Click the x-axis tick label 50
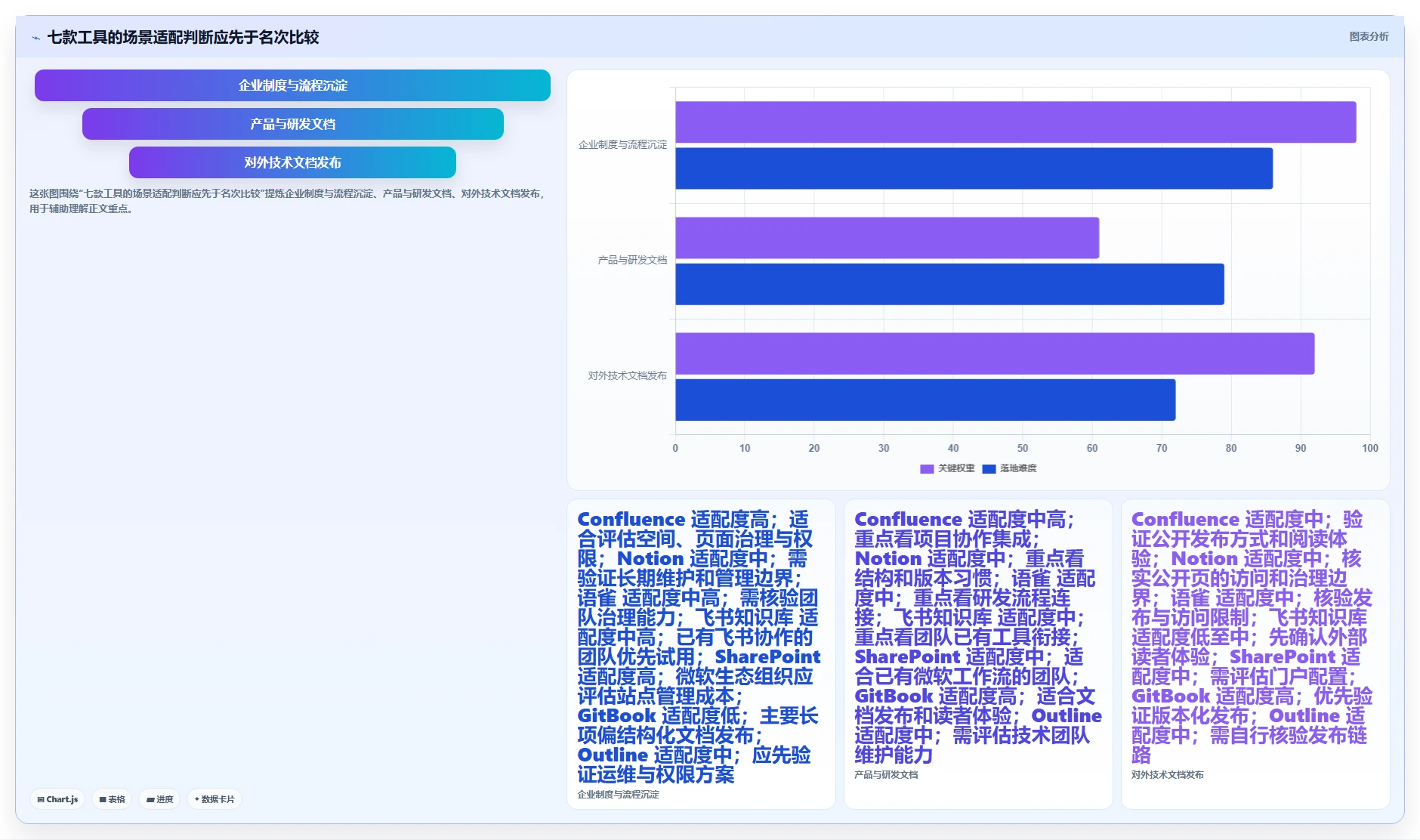Viewport: 1420px width, 840px height. [1023, 448]
